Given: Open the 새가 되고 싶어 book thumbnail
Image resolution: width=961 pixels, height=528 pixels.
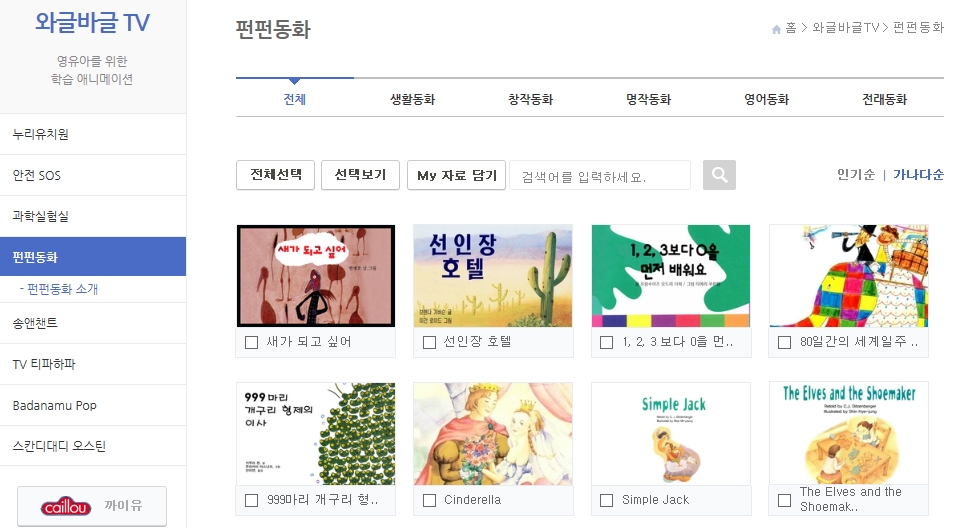Looking at the screenshot, I should click(x=316, y=276).
